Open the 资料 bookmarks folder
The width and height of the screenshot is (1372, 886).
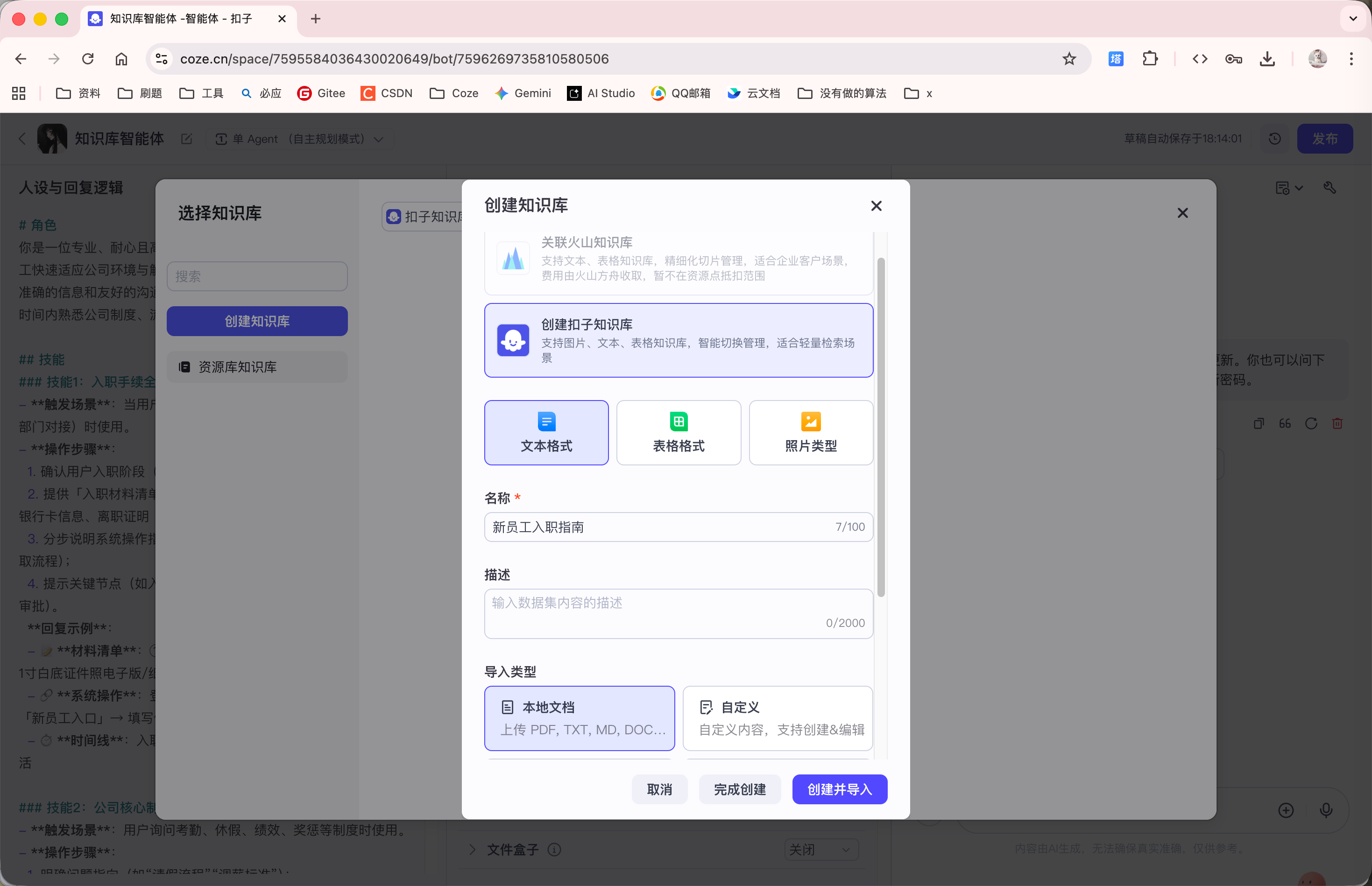click(78, 93)
